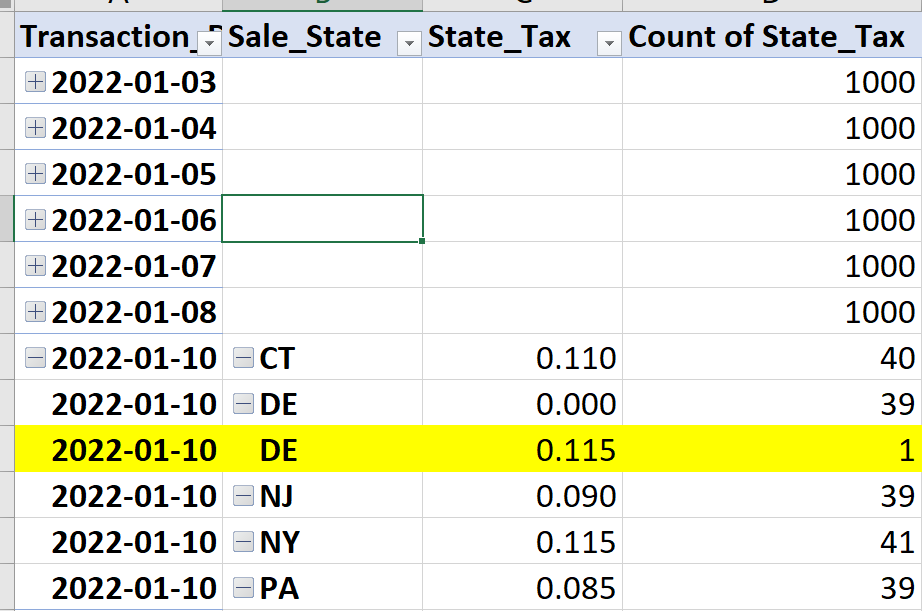Screen dimensions: 922x611
Task: Collapse the NY state group
Action: 243,542
